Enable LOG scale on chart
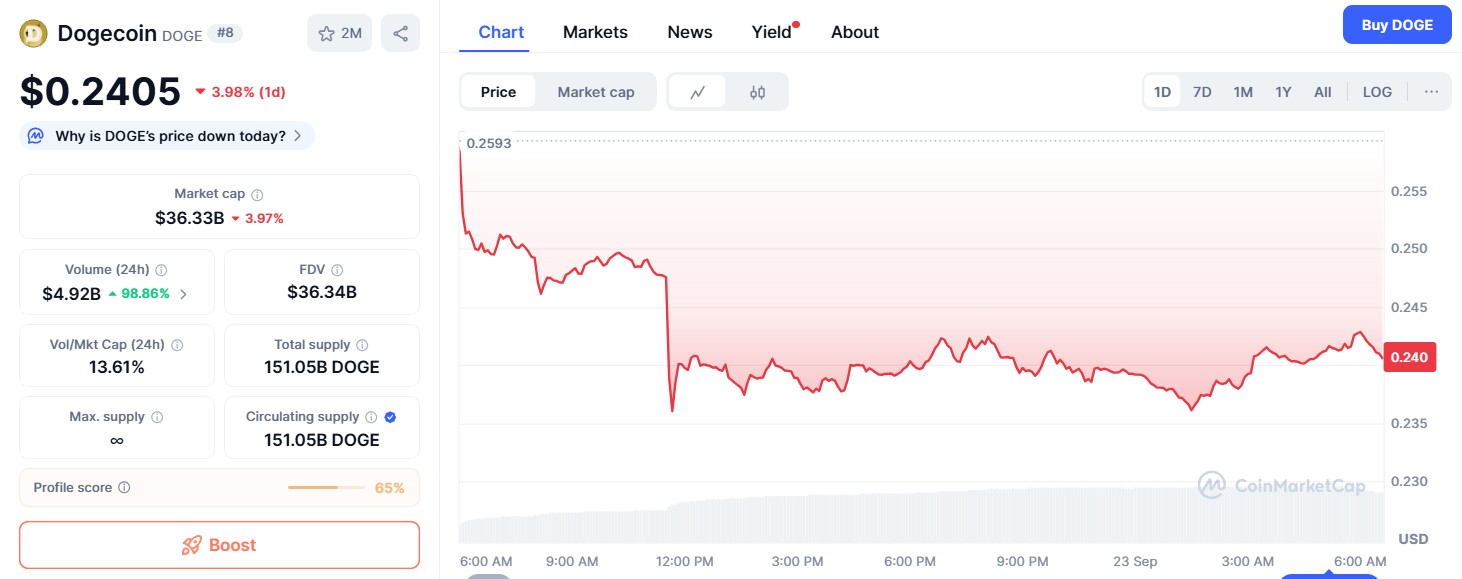 coord(1376,92)
